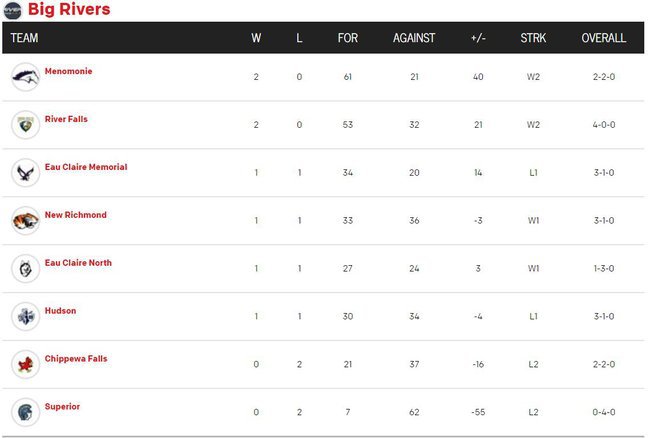Click the Eau Claire Memorial eagle logo

pyautogui.click(x=25, y=173)
